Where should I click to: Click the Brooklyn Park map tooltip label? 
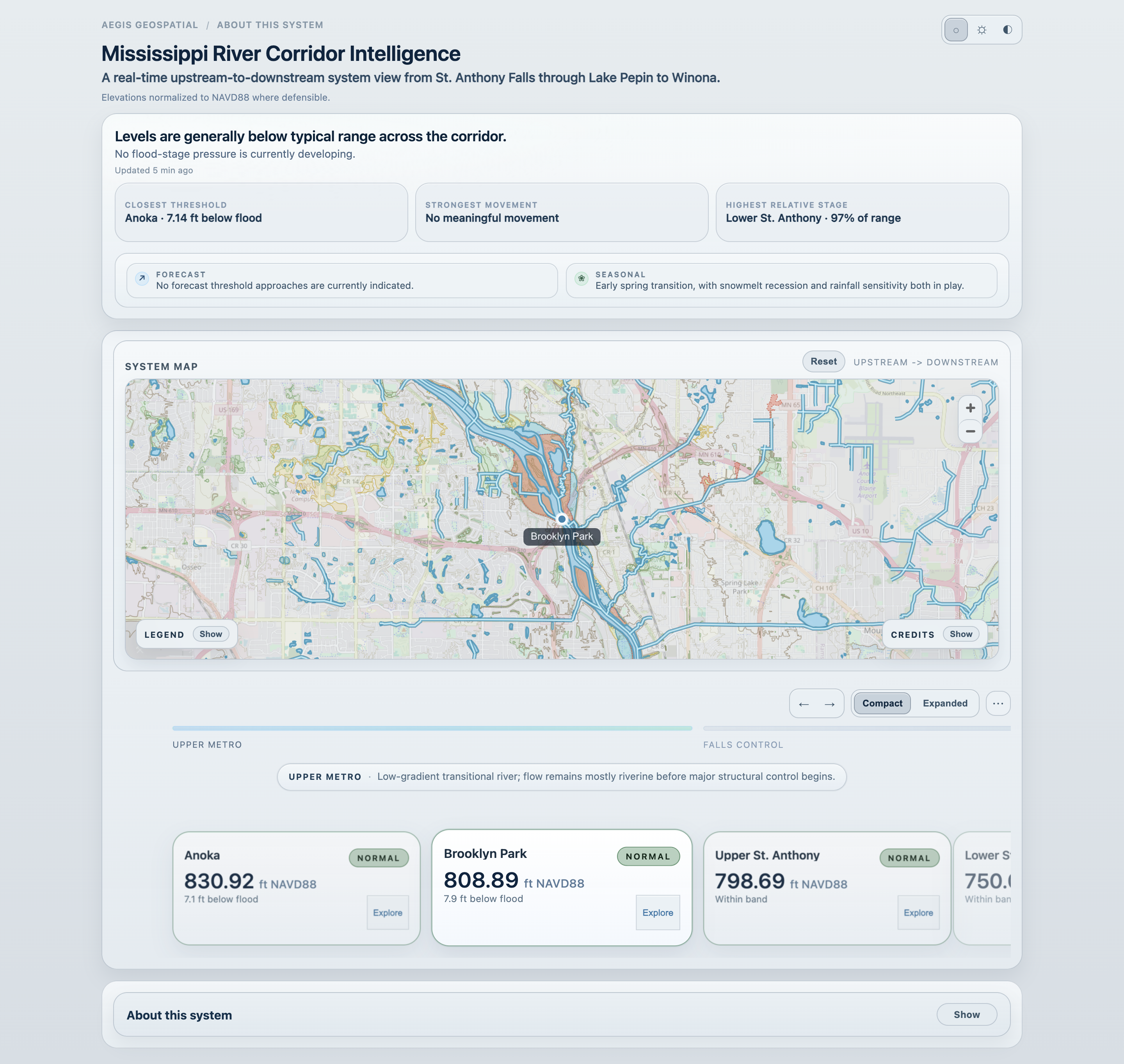point(562,537)
